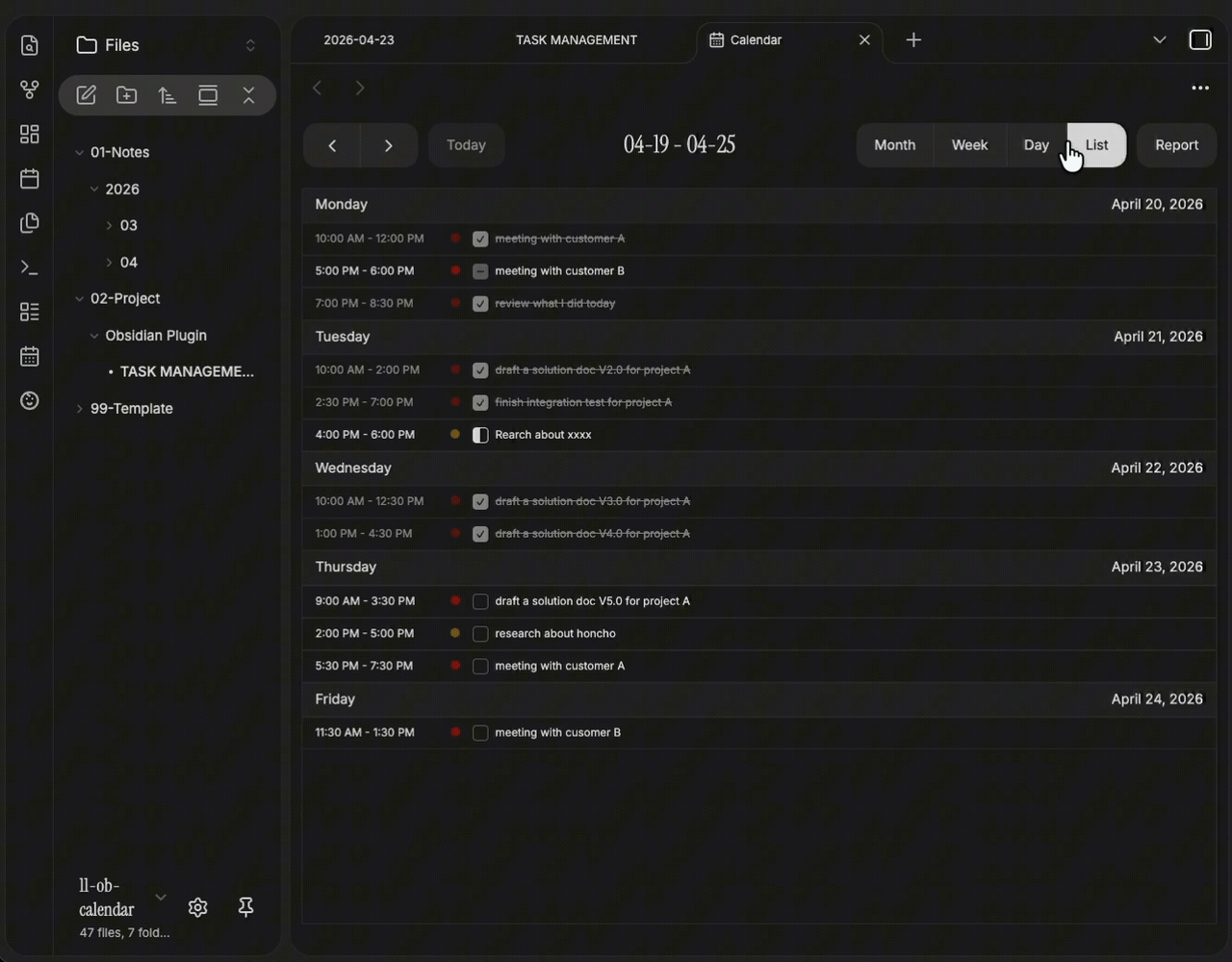The width and height of the screenshot is (1232, 962).
Task: Open quick switcher file search icon
Action: [30, 45]
